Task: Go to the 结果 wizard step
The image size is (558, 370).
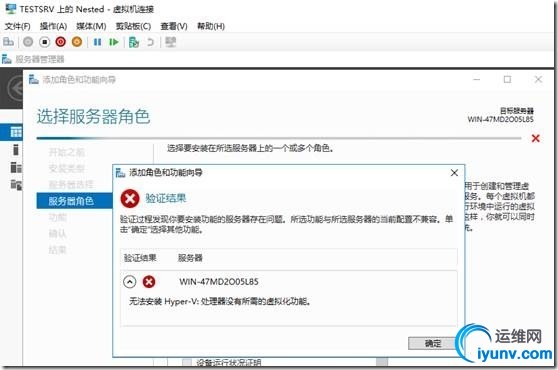Action: point(58,250)
